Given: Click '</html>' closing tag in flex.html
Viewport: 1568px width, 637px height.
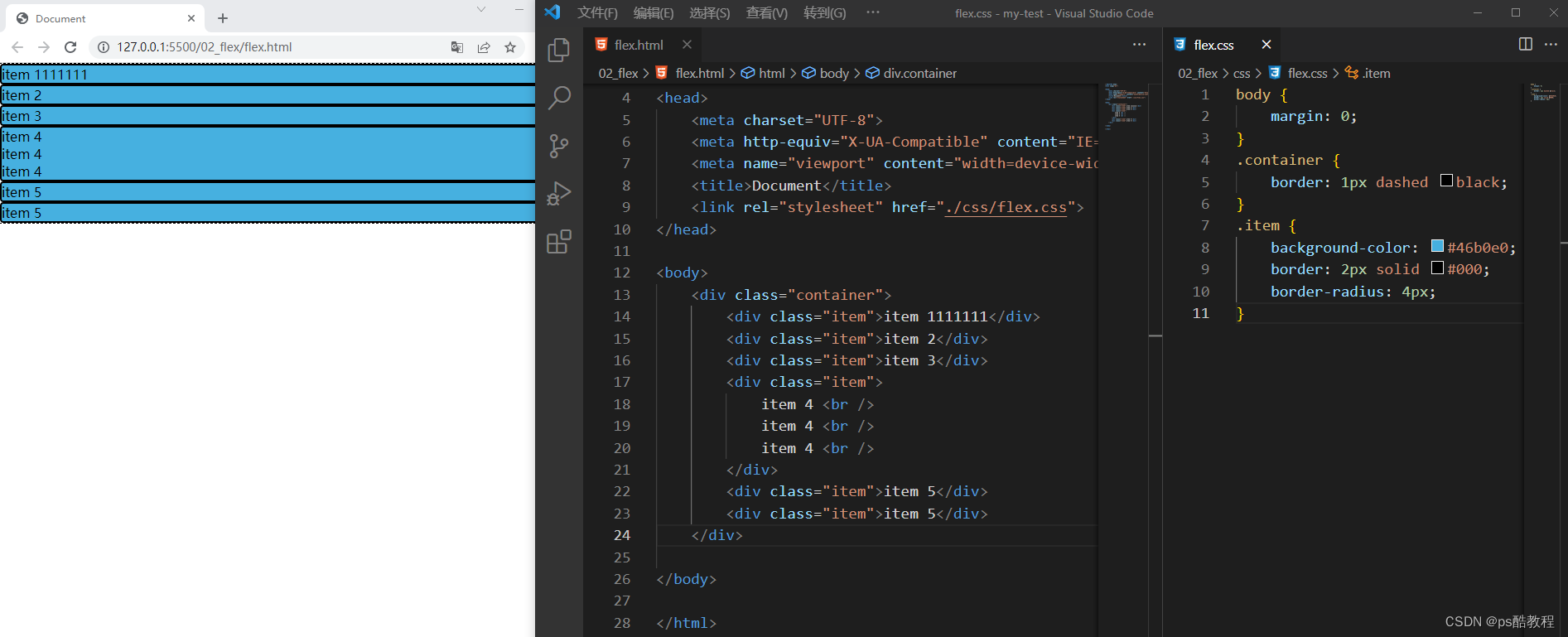Looking at the screenshot, I should pyautogui.click(x=686, y=623).
